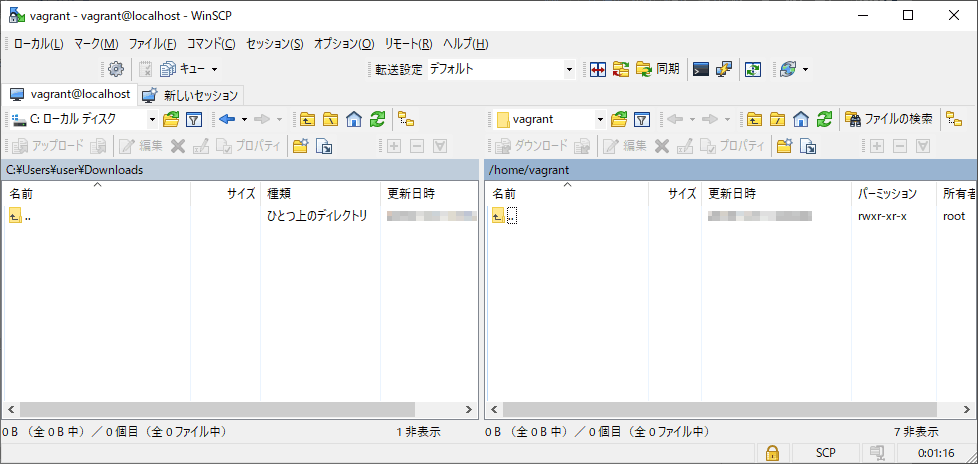Click the remote path /home/vagrant bar

730,170
